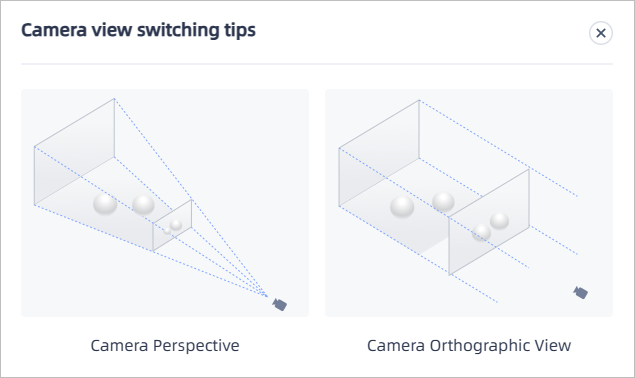
Task: Click the back wall of perspective frustum
Action: click(74, 152)
